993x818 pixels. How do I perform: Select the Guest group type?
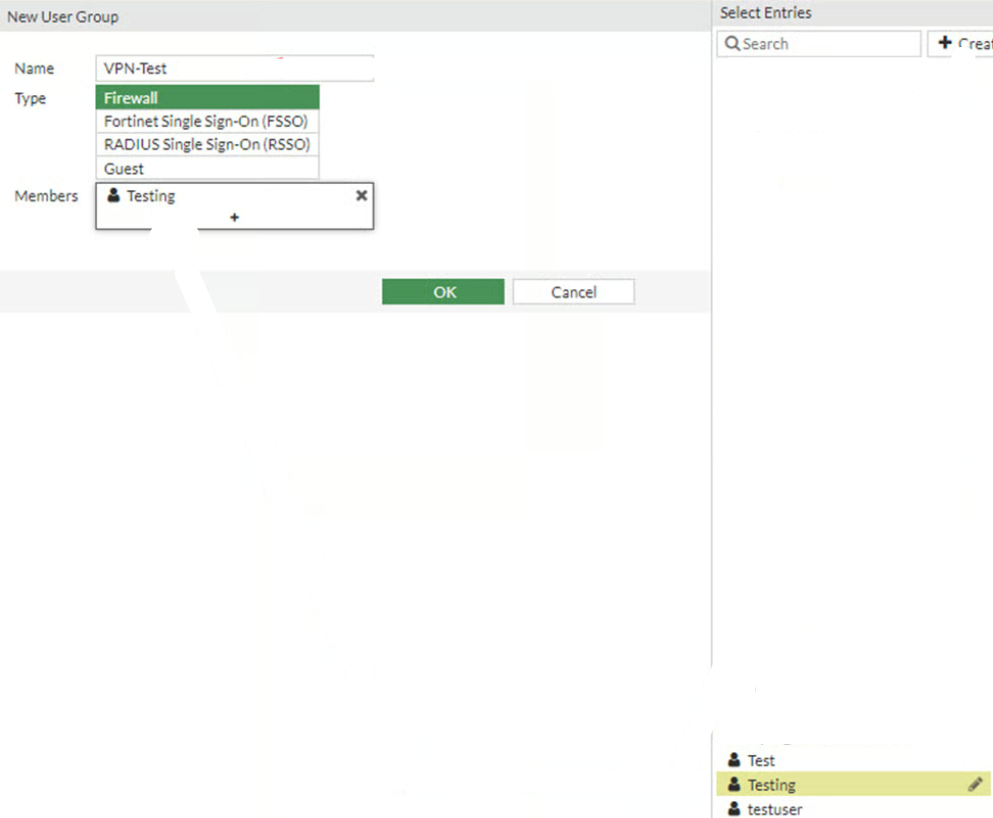click(207, 169)
